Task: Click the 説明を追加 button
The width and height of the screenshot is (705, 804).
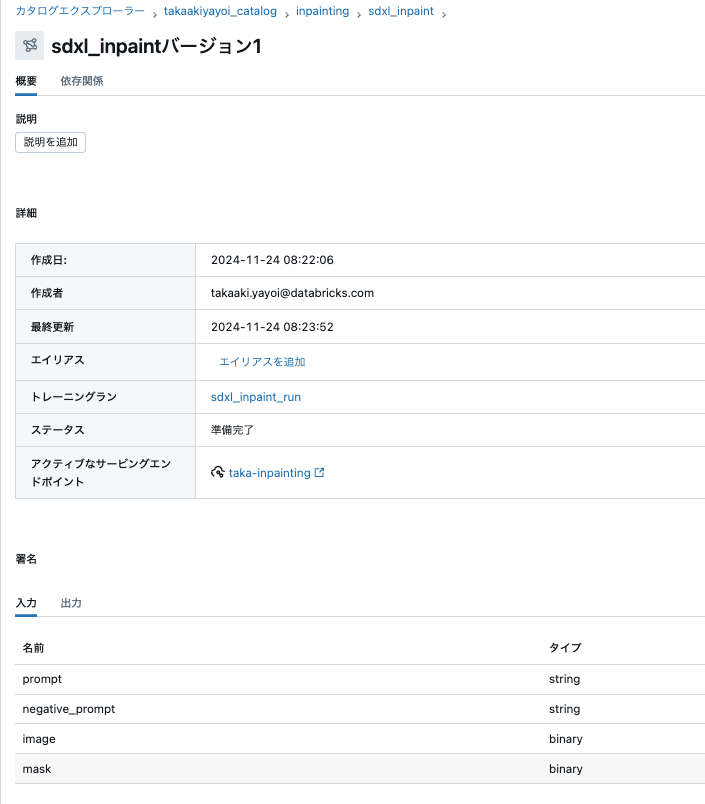Action: [50, 142]
